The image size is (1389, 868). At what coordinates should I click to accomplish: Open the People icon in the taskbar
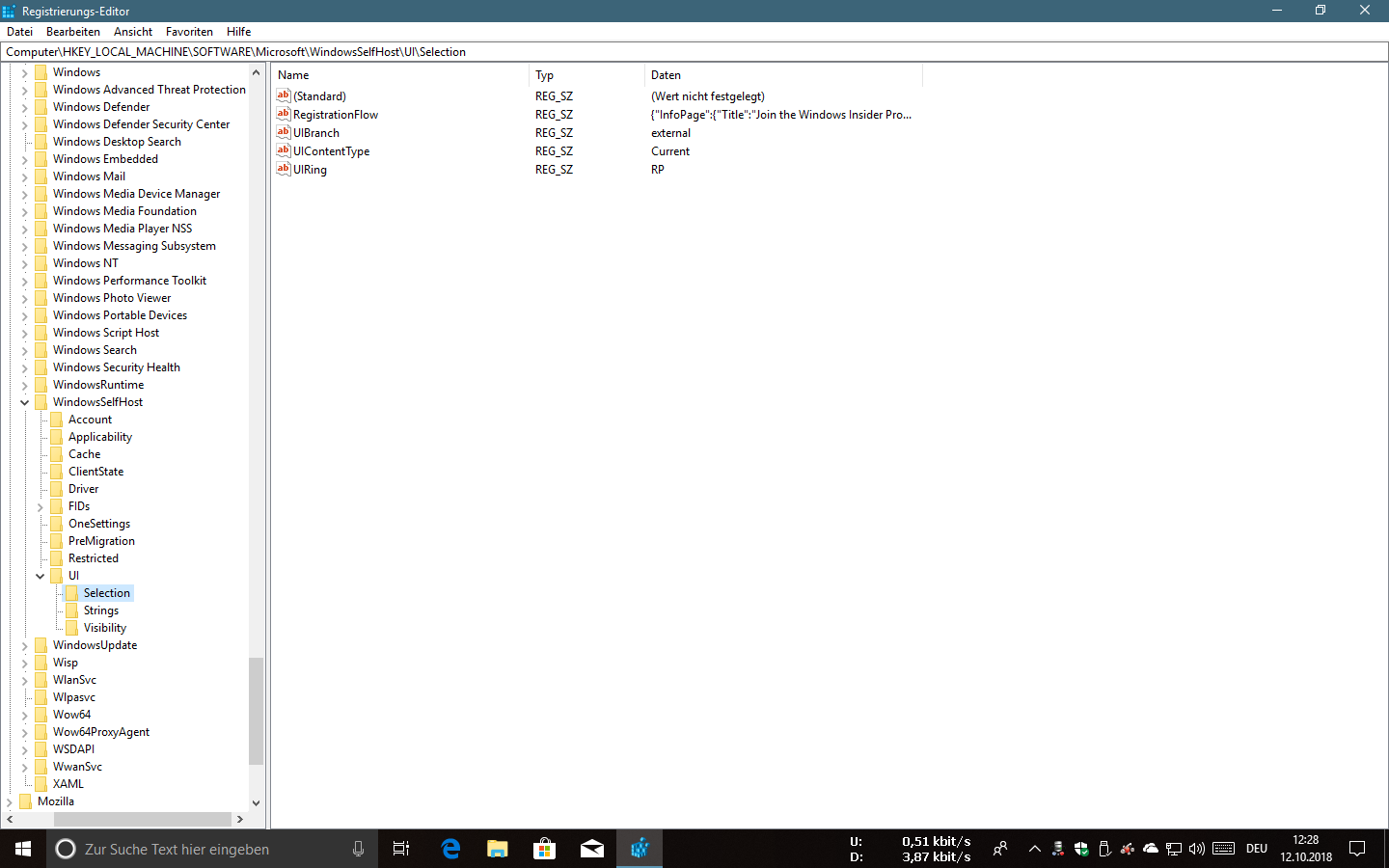point(1000,849)
